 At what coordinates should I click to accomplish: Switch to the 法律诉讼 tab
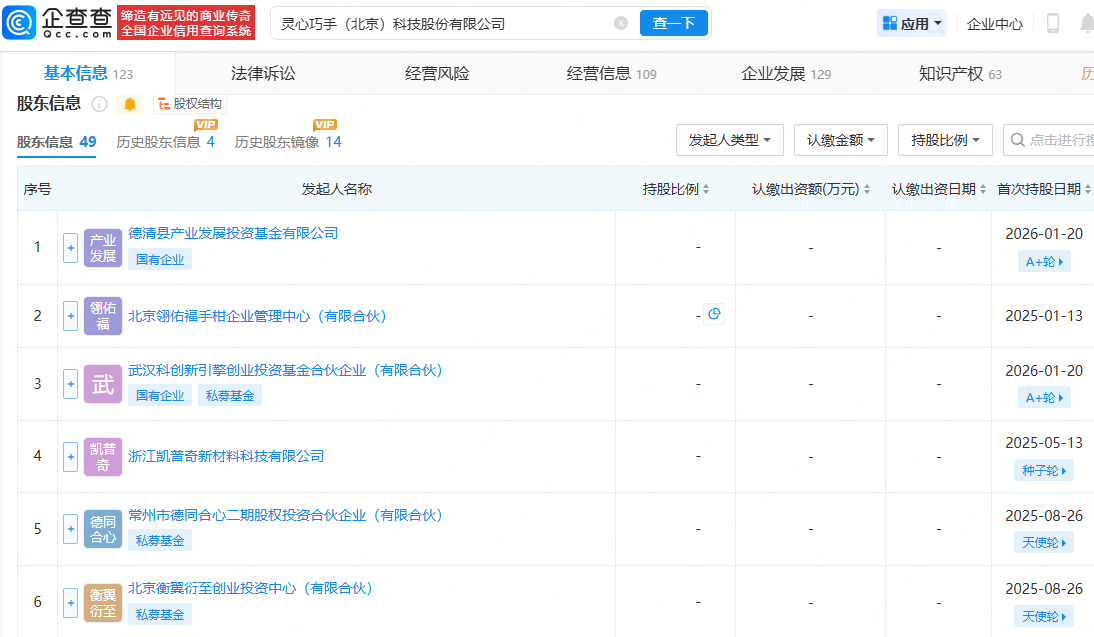[263, 73]
